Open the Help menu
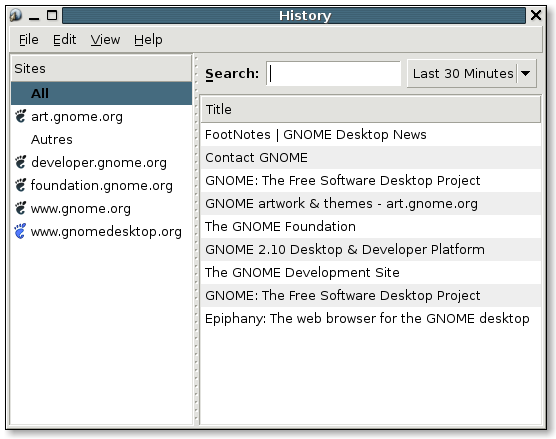 click(148, 39)
